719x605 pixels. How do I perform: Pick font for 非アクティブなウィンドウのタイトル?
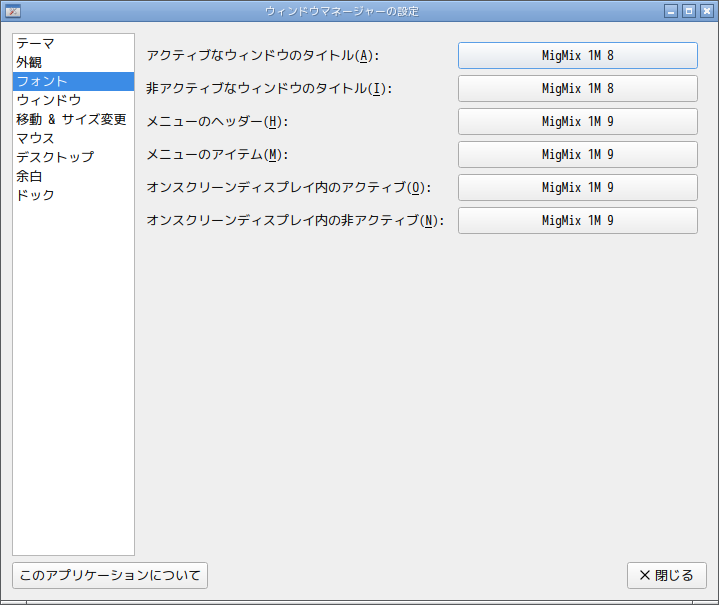click(577, 89)
